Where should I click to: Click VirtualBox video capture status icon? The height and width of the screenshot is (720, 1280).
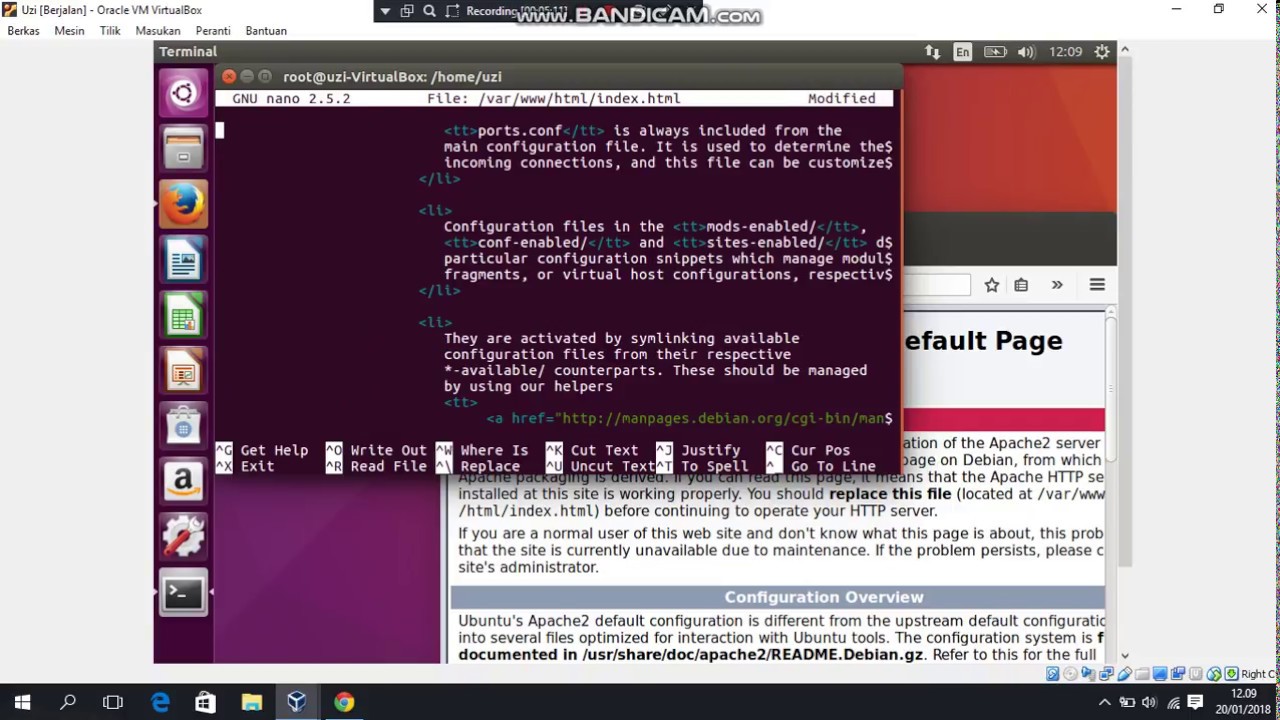1178,674
